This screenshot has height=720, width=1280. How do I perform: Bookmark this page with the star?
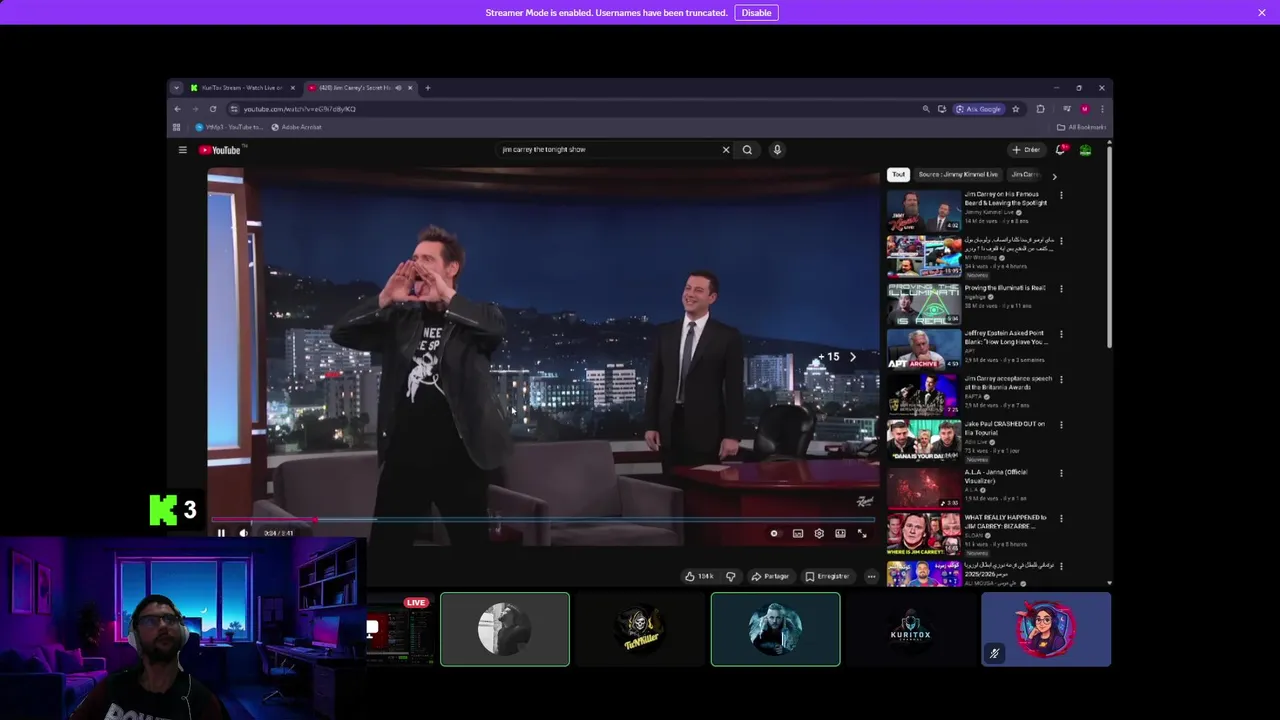[1016, 109]
